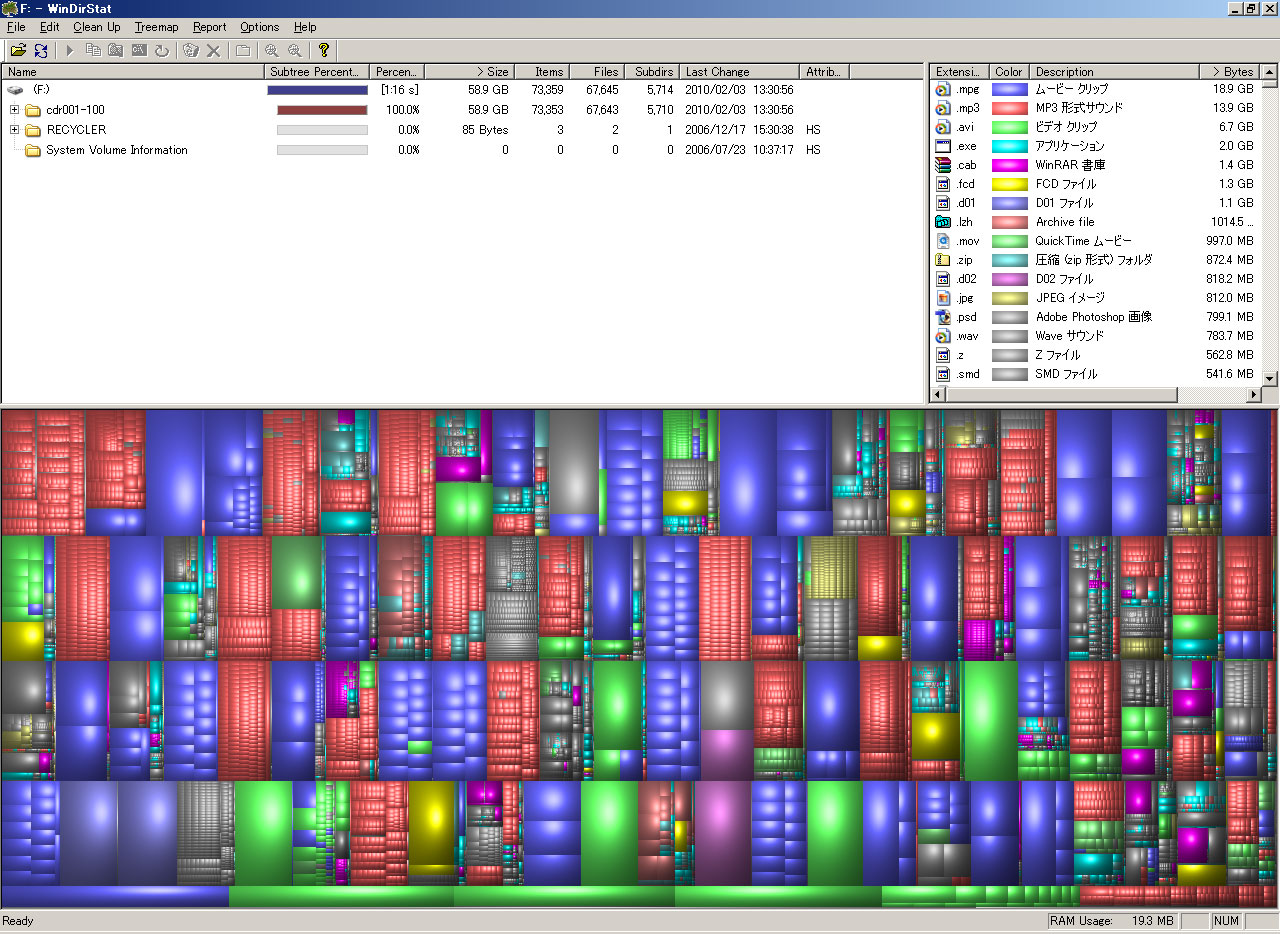Viewport: 1280px width, 934px height.
Task: Click the extension list scroll down arrow
Action: (x=1270, y=378)
